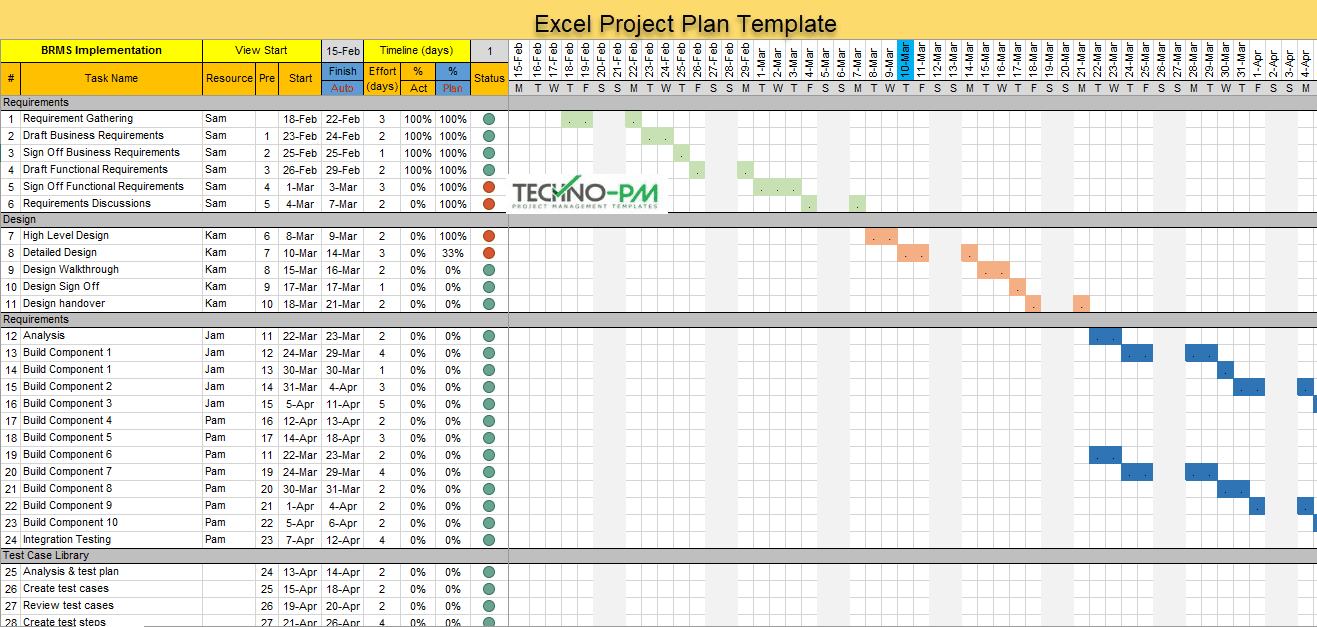The width and height of the screenshot is (1317, 627).
Task: Select status circle of Sign Off Business Requirements
Action: click(489, 153)
